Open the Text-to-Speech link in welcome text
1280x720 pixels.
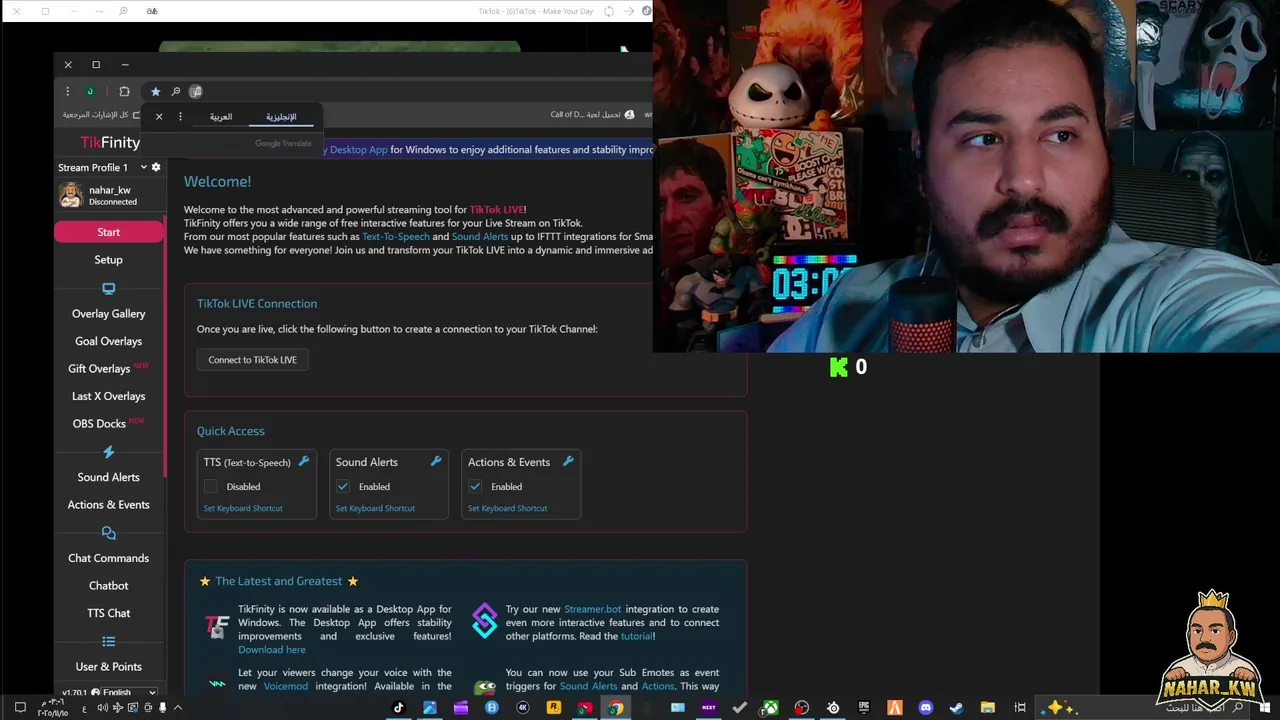(396, 237)
